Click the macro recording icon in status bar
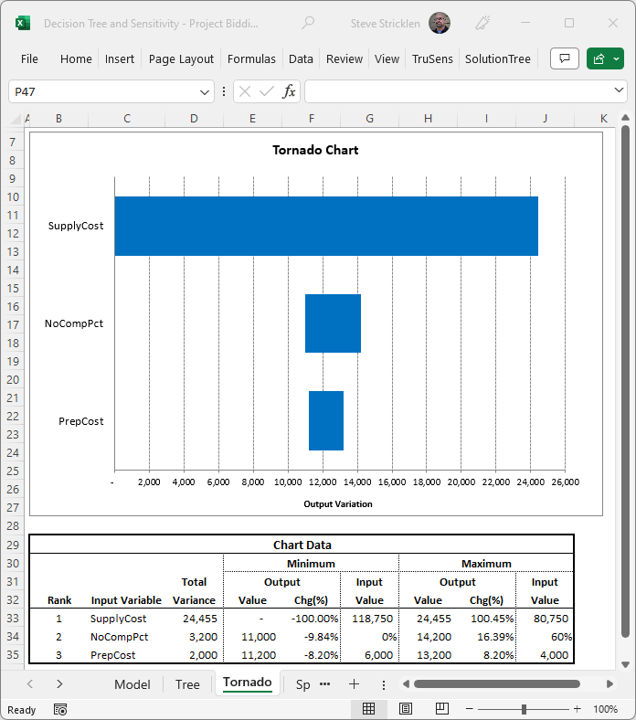The image size is (636, 720). pyautogui.click(x=61, y=709)
